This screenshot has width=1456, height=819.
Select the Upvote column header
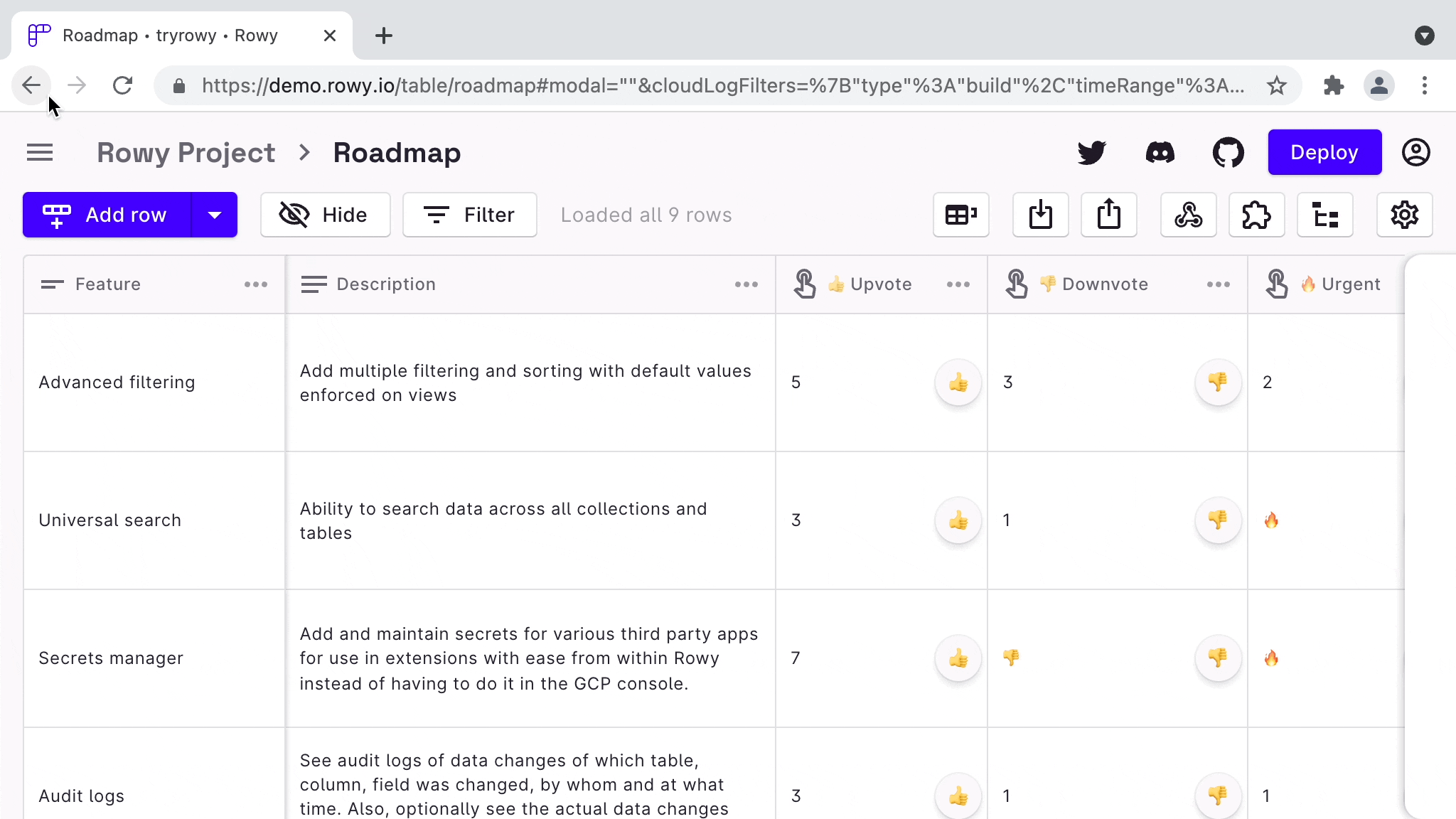[882, 284]
